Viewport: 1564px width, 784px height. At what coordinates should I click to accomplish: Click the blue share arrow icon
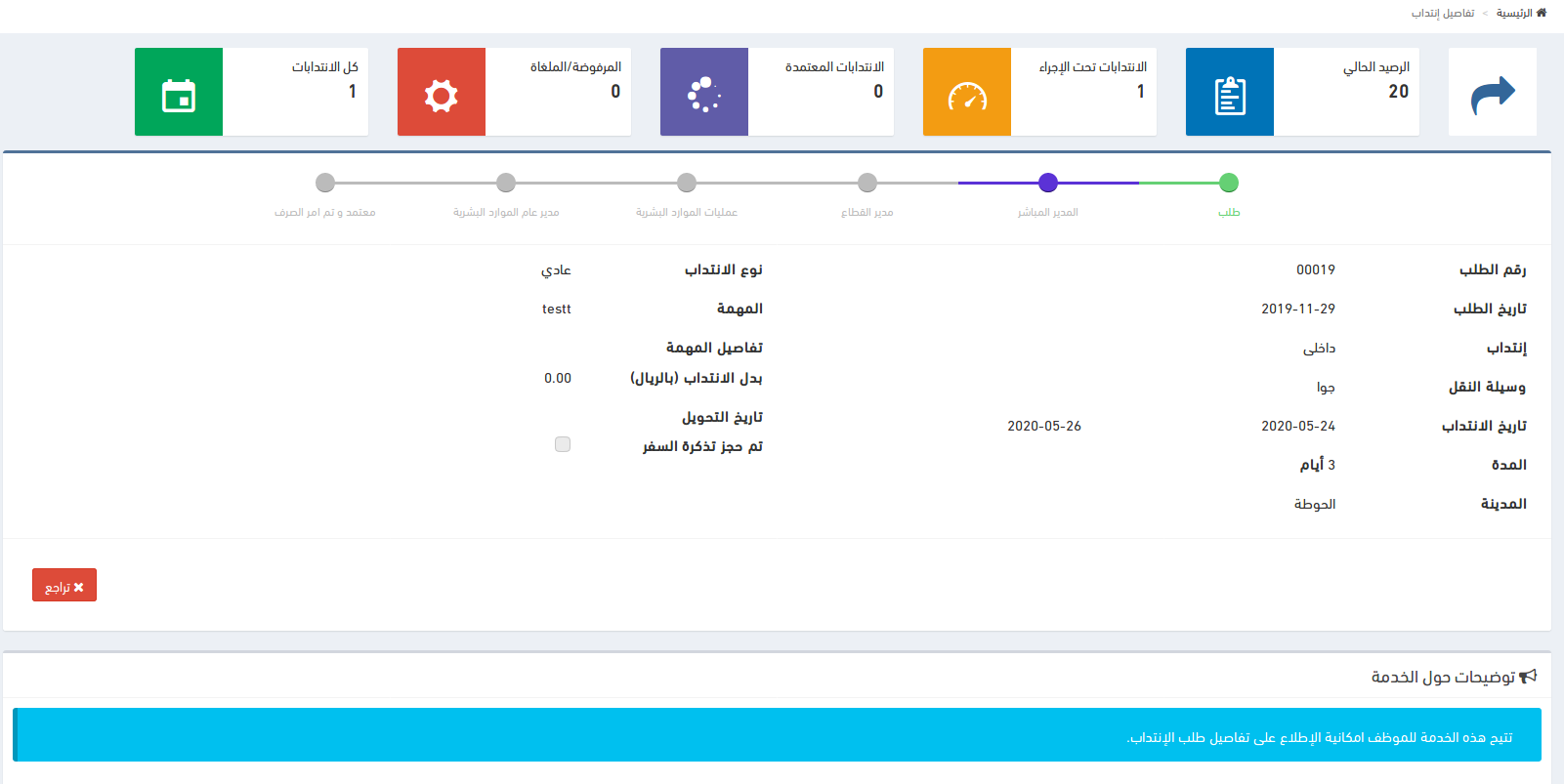[x=1492, y=94]
